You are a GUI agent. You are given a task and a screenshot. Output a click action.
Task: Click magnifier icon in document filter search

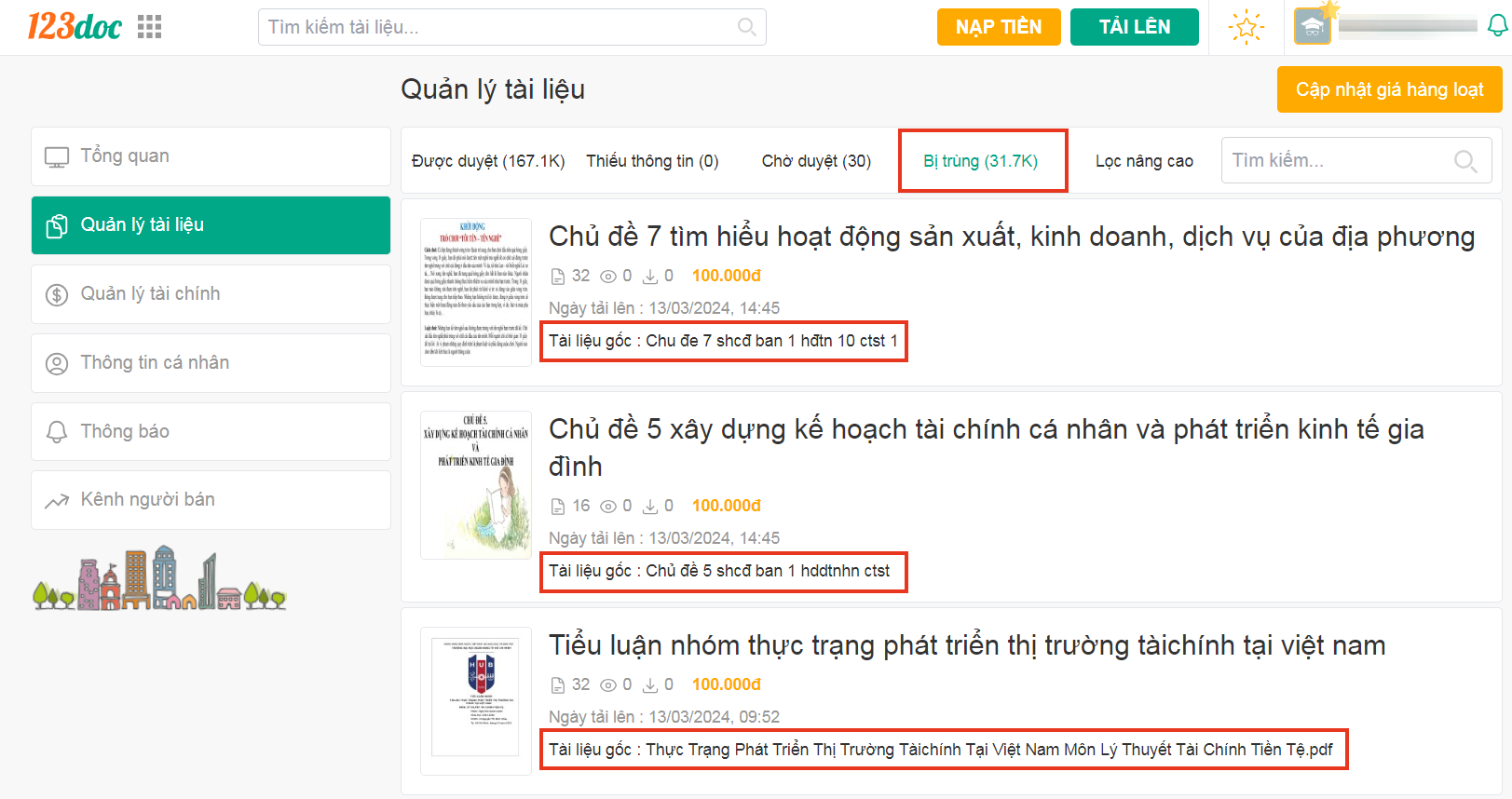pos(1465,161)
